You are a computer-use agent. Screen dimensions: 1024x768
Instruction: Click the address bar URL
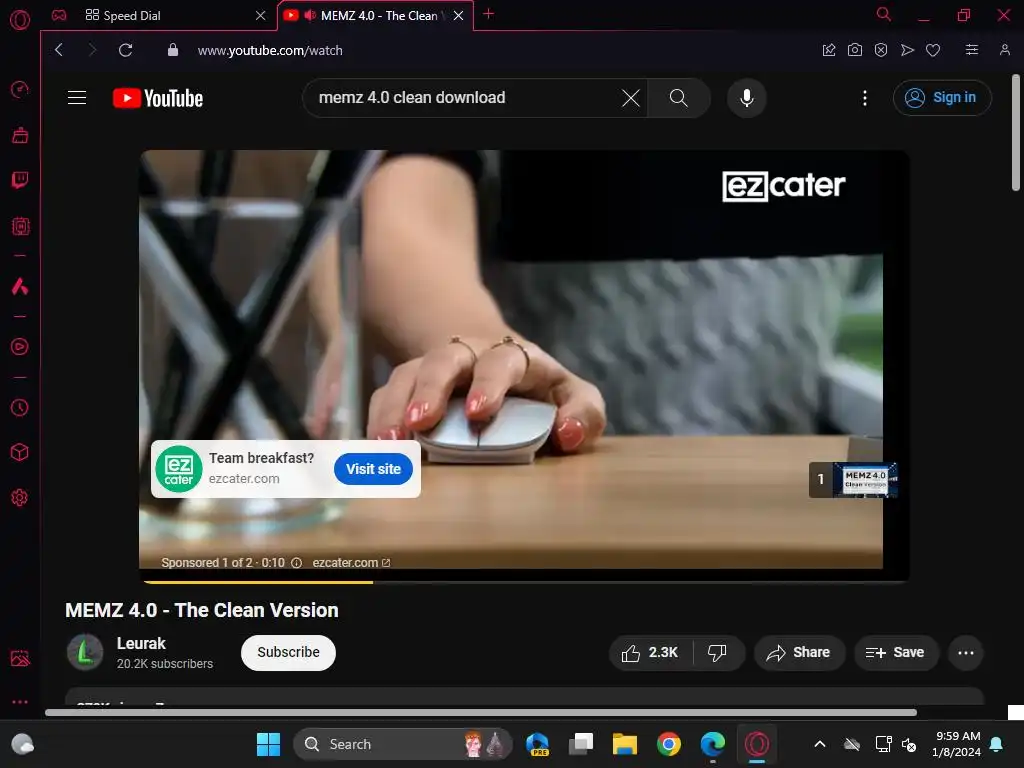pos(270,50)
